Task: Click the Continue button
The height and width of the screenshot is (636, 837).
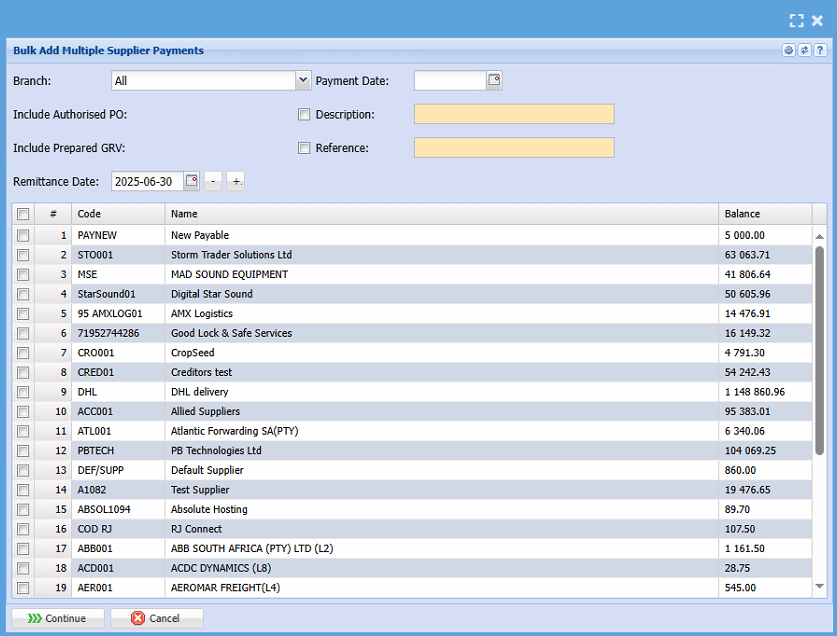Action: pos(57,618)
